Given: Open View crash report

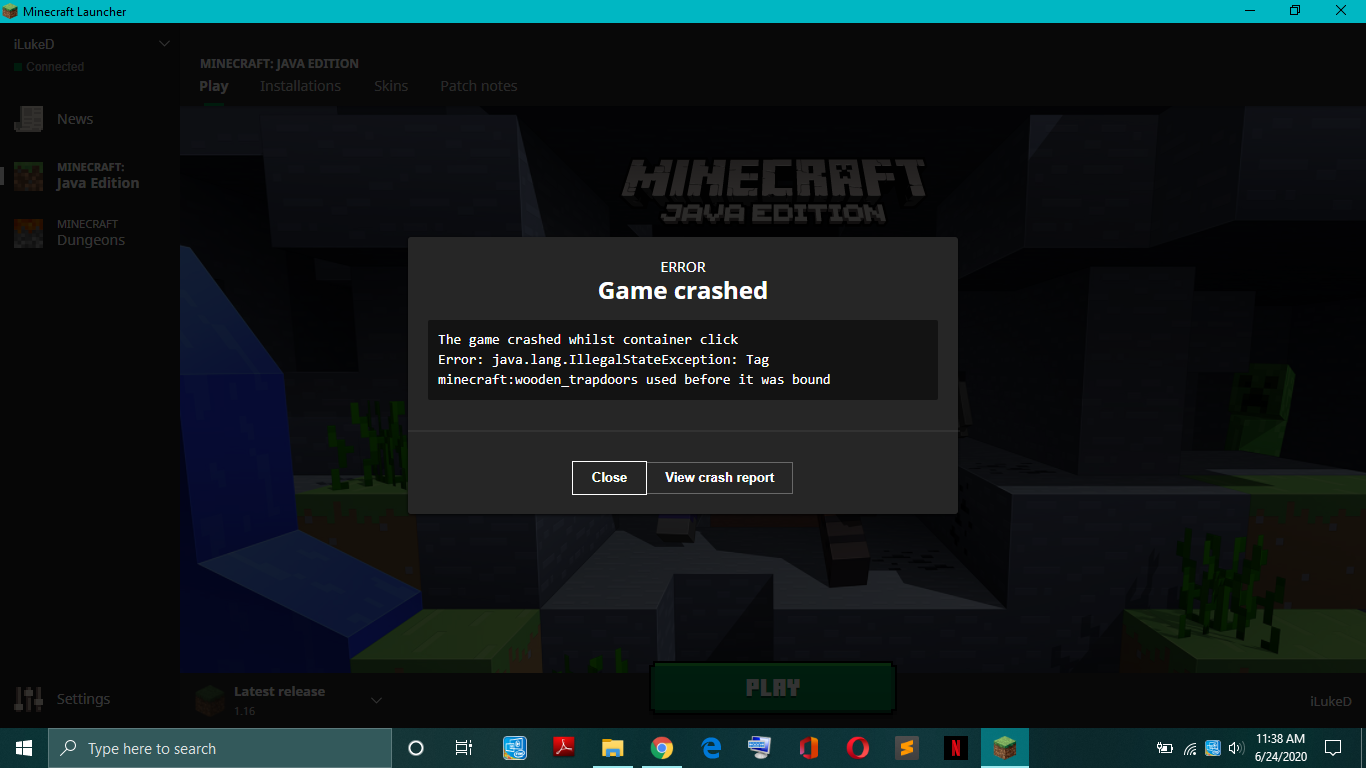Looking at the screenshot, I should [x=720, y=478].
